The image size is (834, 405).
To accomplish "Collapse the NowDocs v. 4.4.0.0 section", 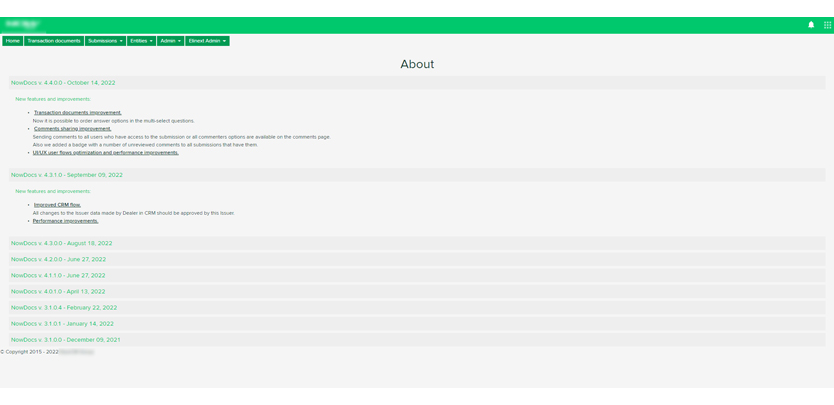I will [63, 83].
